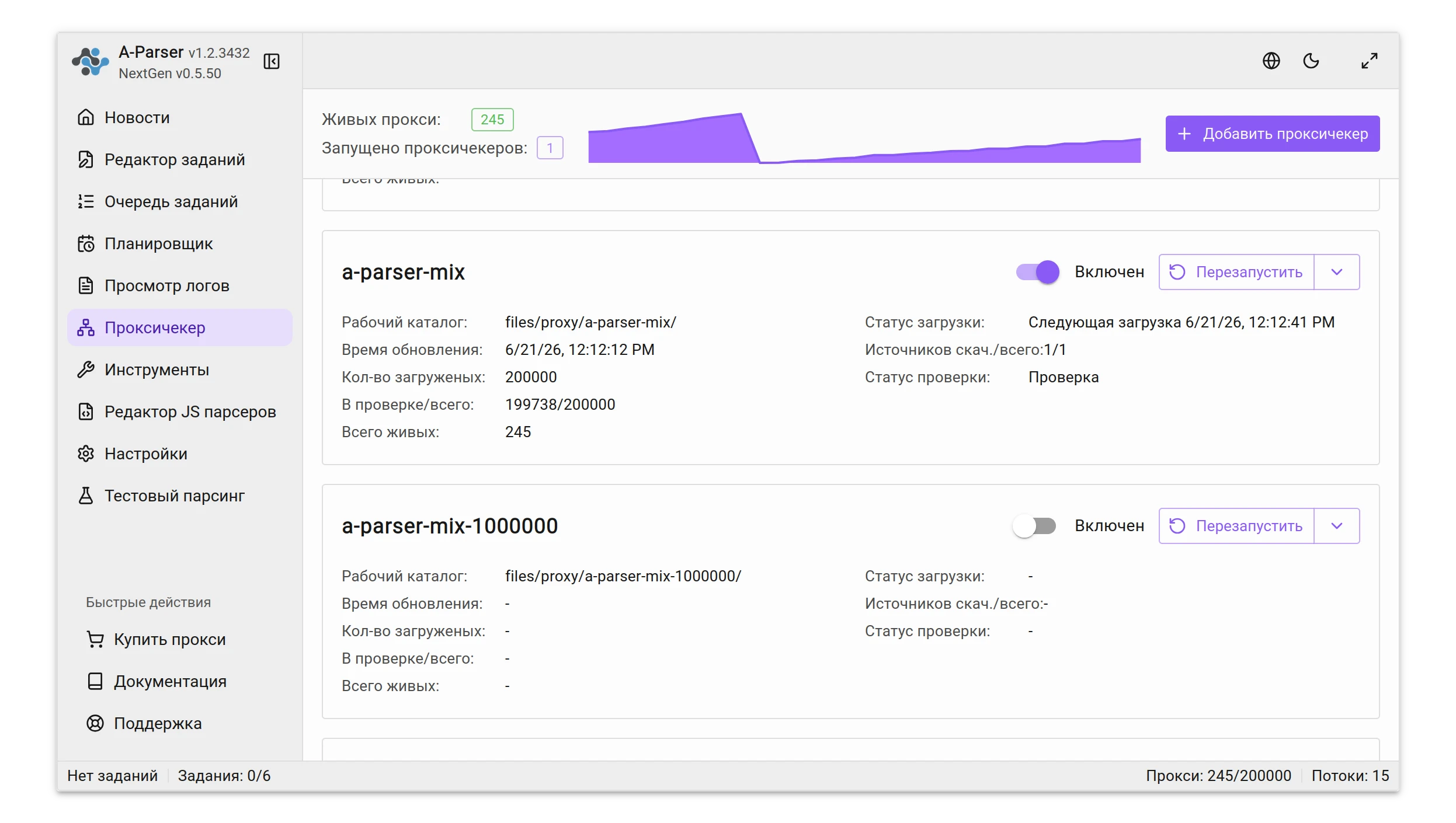This screenshot has width=1456, height=823.
Task: Click the Добавить проксичекер button
Action: (x=1273, y=134)
